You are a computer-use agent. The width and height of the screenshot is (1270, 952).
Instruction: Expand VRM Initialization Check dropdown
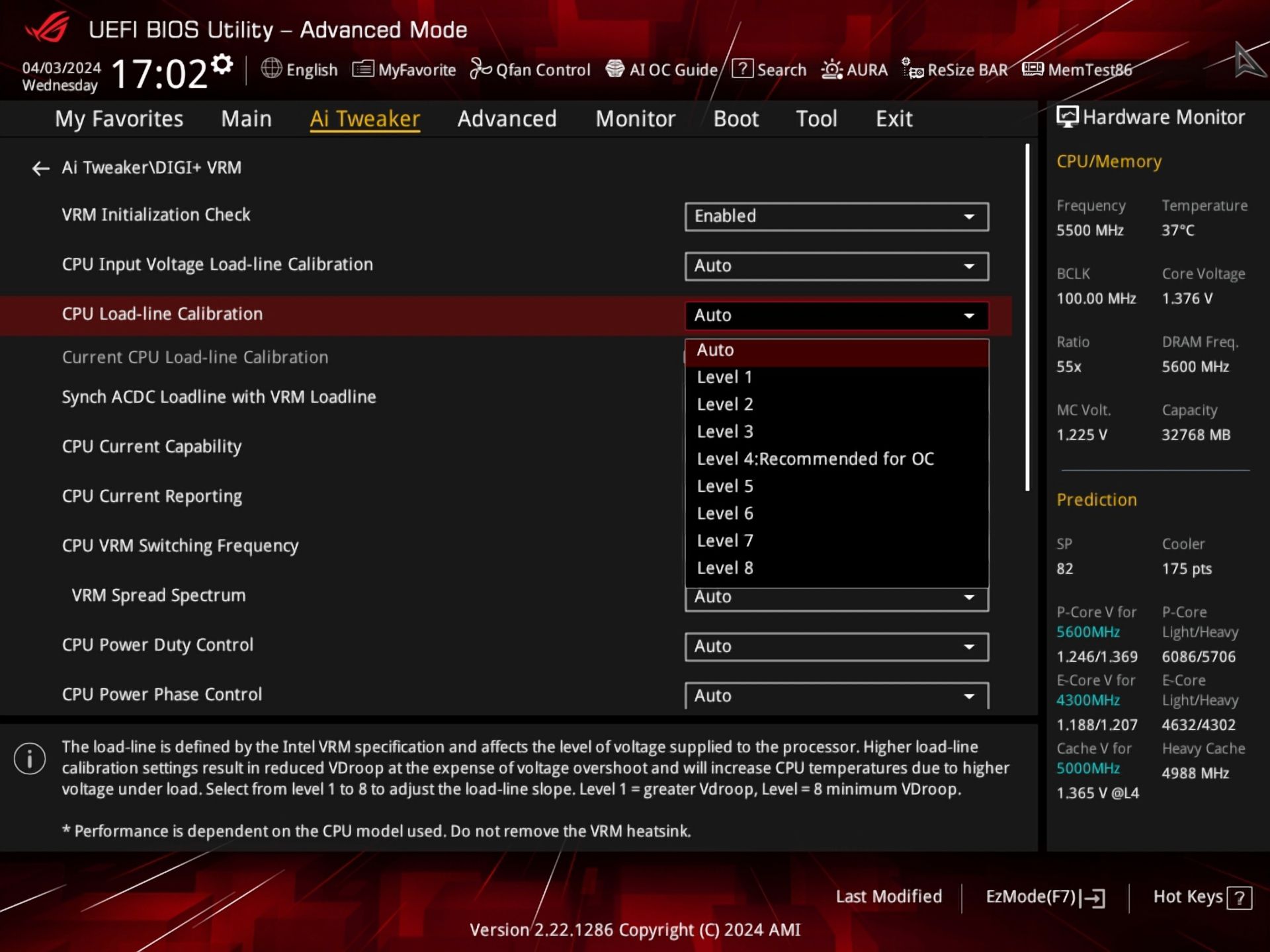(x=837, y=217)
